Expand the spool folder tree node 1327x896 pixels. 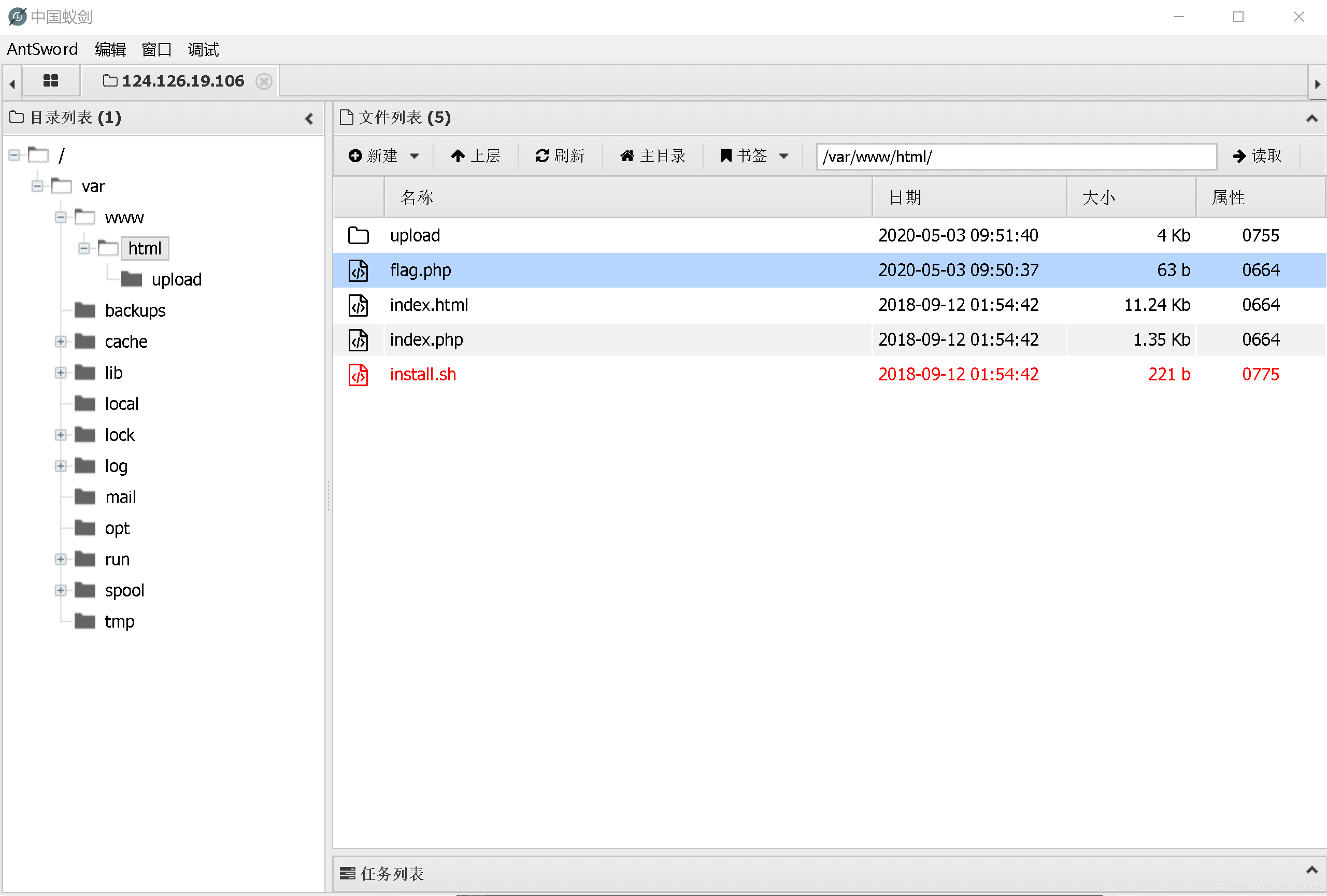coord(61,590)
